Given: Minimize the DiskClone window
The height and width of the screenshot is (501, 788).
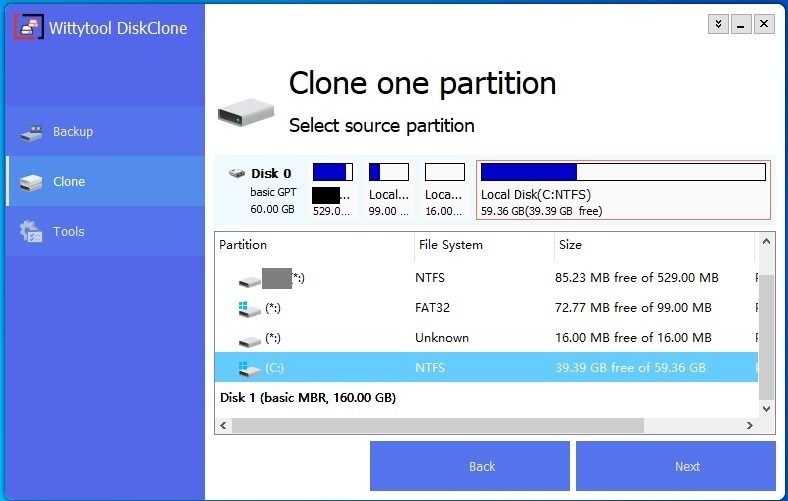Looking at the screenshot, I should tap(741, 24).
